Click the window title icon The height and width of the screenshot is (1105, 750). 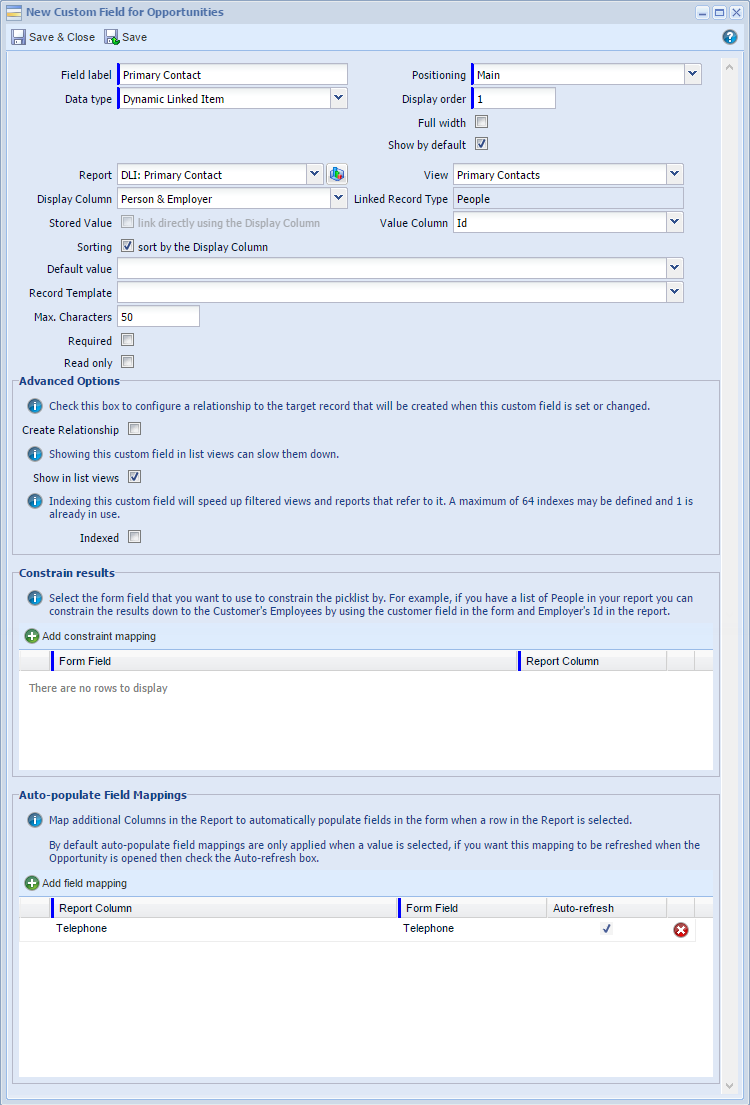pos(13,12)
